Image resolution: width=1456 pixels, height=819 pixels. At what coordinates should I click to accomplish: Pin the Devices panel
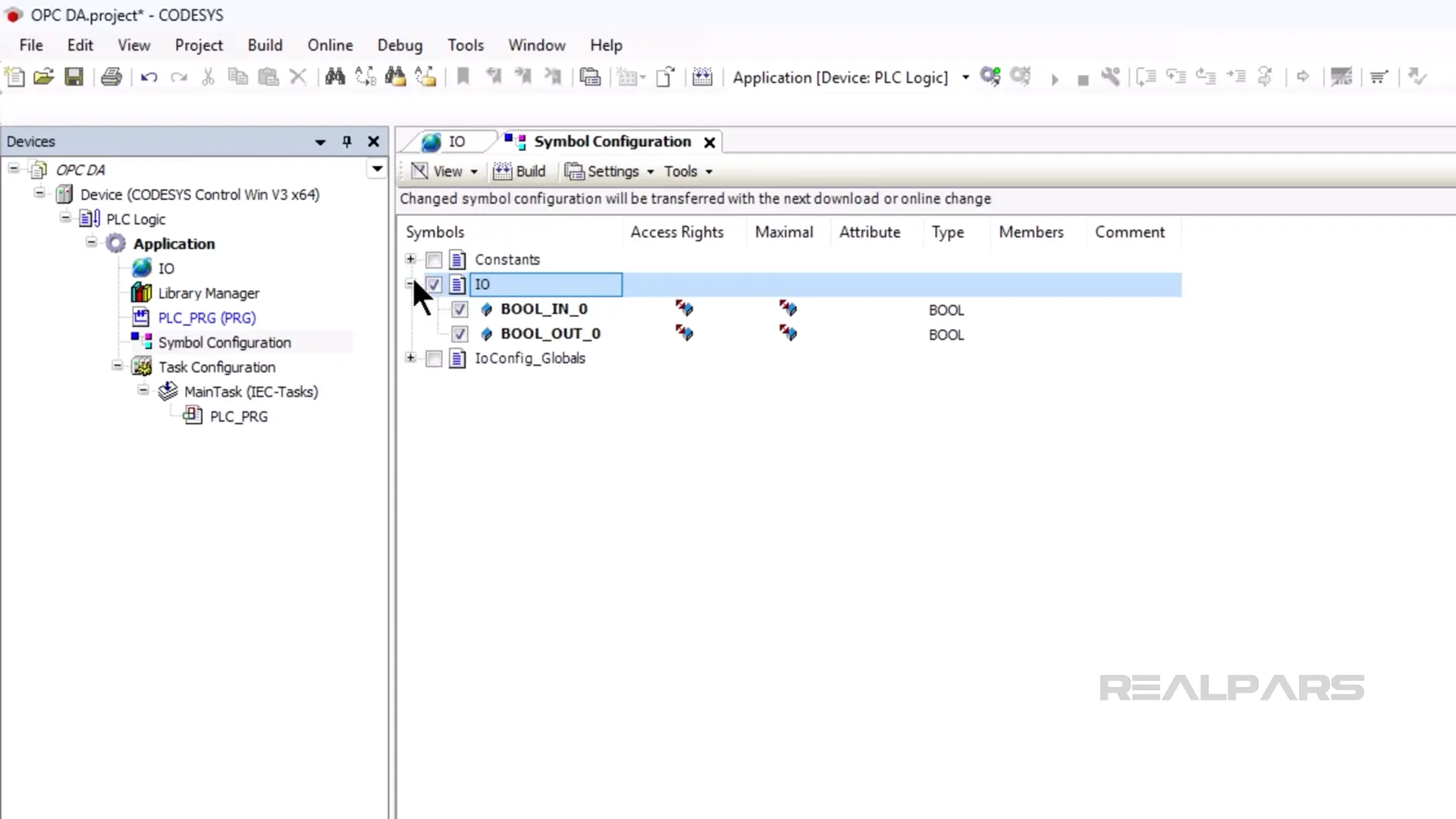[347, 142]
